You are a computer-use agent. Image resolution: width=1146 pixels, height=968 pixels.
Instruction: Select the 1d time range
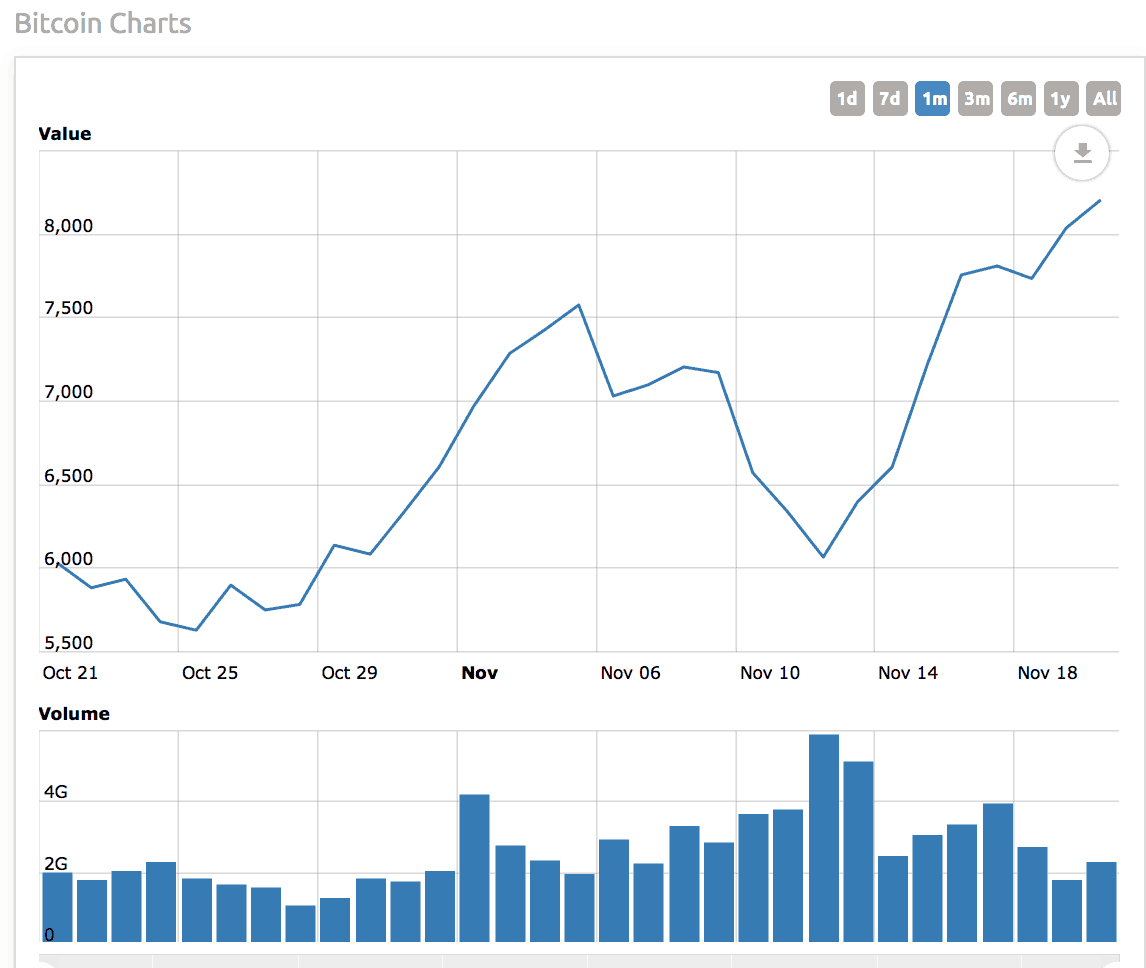(x=847, y=99)
